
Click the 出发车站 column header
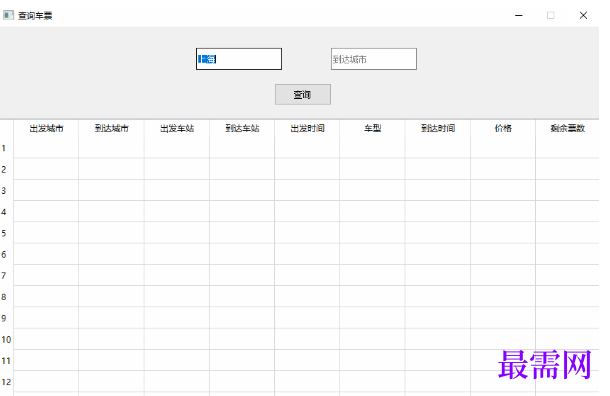[x=177, y=128]
